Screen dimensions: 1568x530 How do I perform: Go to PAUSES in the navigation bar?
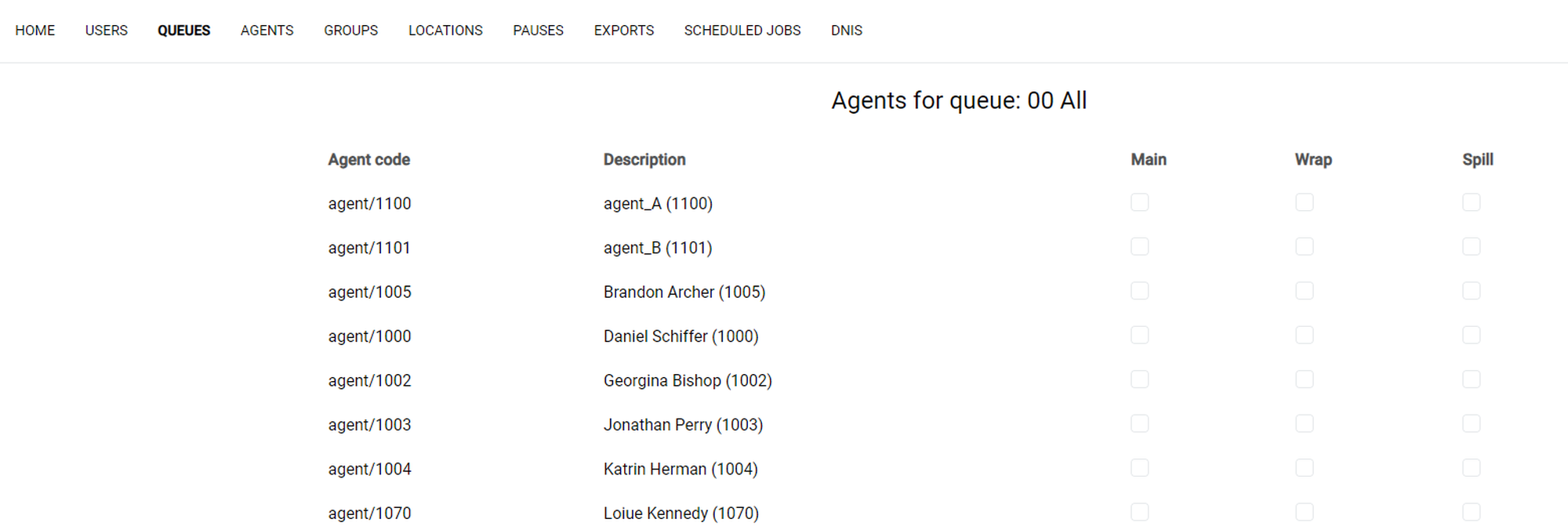[538, 31]
